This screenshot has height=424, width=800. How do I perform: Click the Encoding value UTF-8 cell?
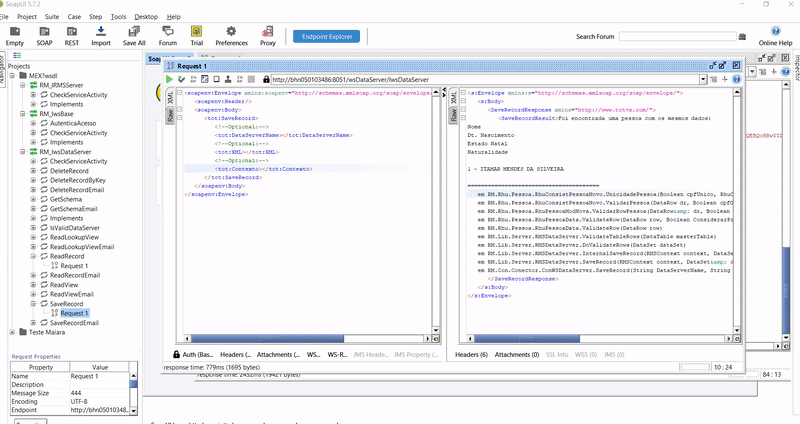[99, 402]
